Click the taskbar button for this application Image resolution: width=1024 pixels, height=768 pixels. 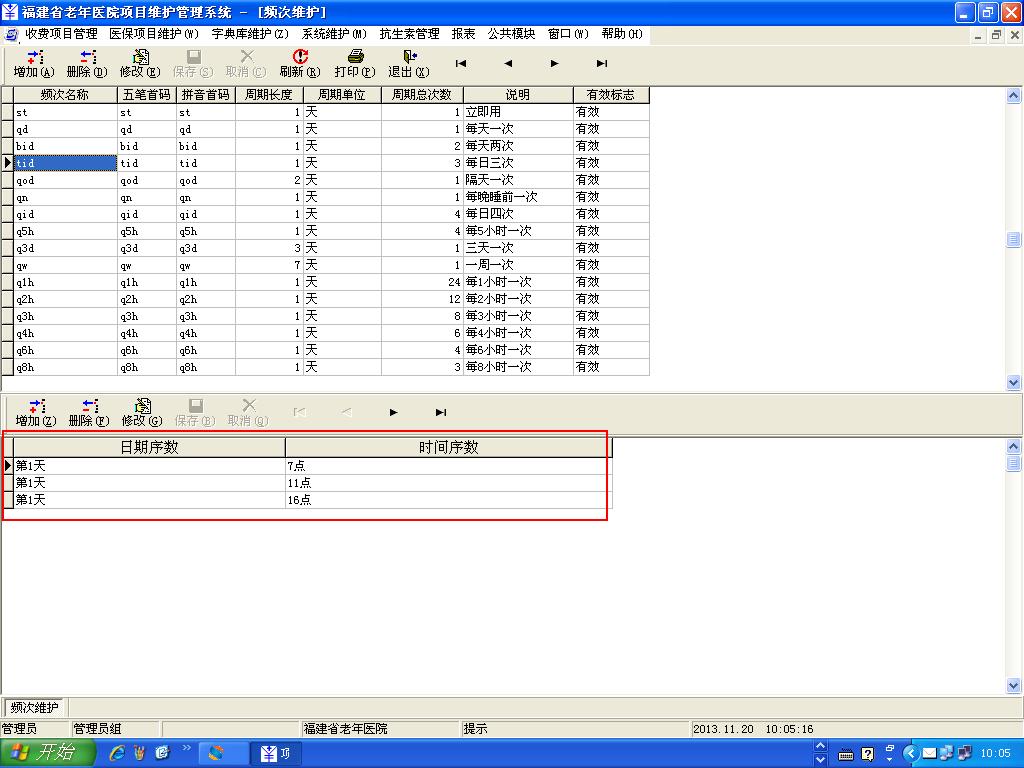tap(277, 754)
